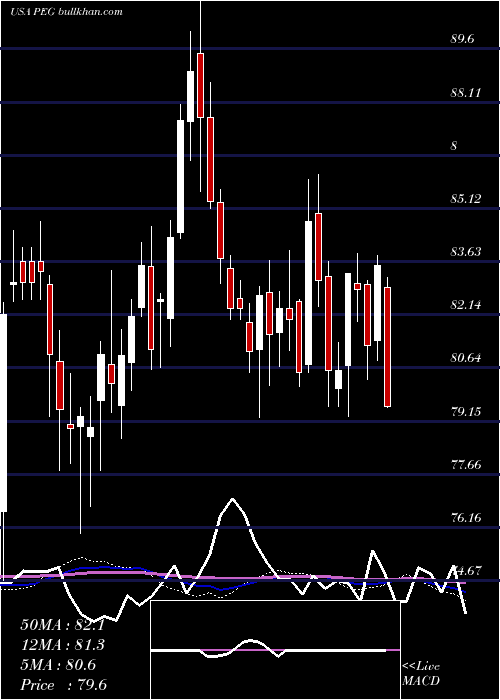Click the '5MA : 80.6' reading

click(x=58, y=665)
